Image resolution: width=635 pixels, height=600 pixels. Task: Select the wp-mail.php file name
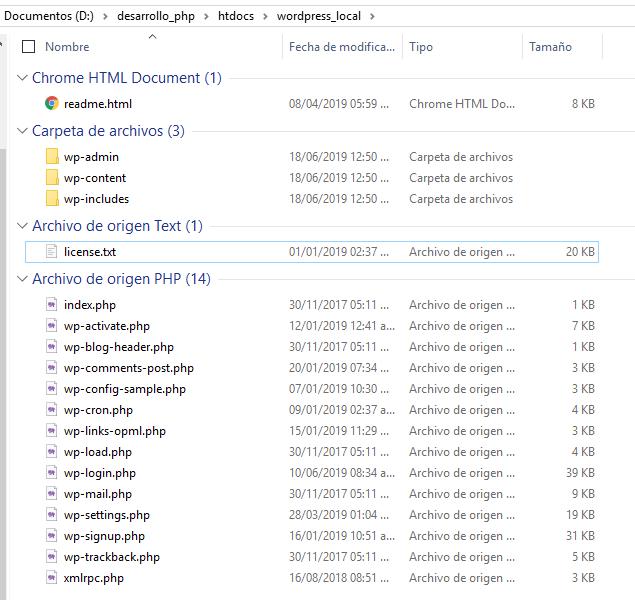[98, 494]
